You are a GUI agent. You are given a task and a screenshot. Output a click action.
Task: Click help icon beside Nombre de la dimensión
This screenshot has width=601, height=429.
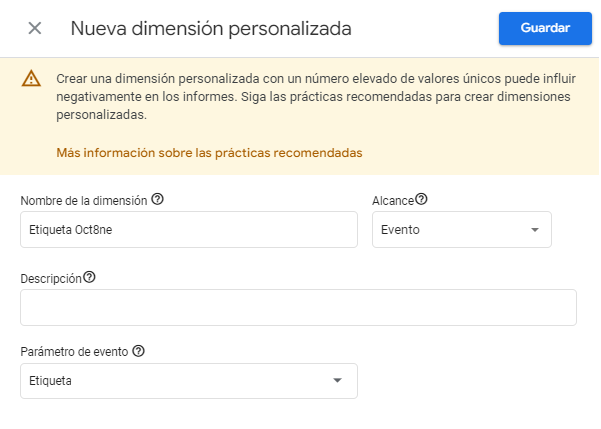tap(158, 199)
